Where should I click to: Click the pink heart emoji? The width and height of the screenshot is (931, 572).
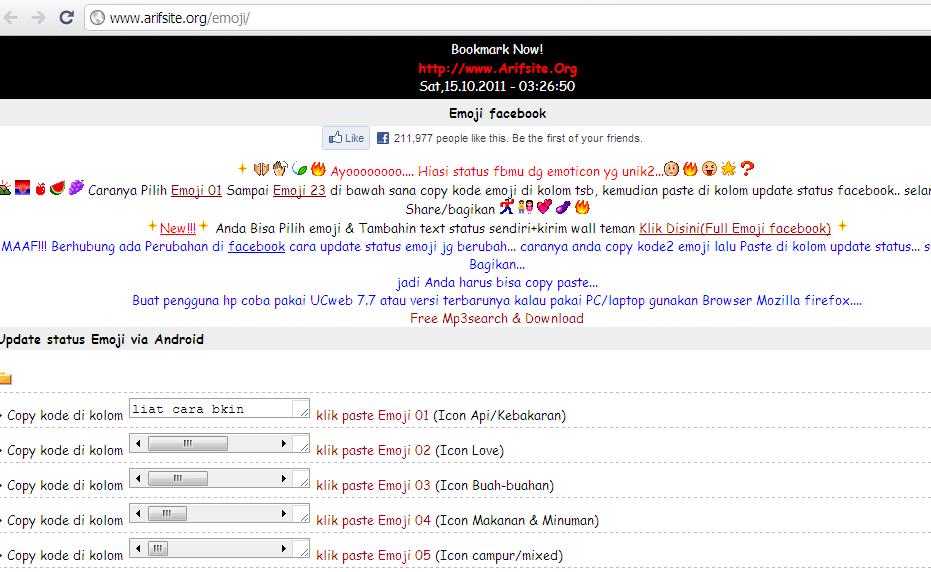[x=544, y=207]
